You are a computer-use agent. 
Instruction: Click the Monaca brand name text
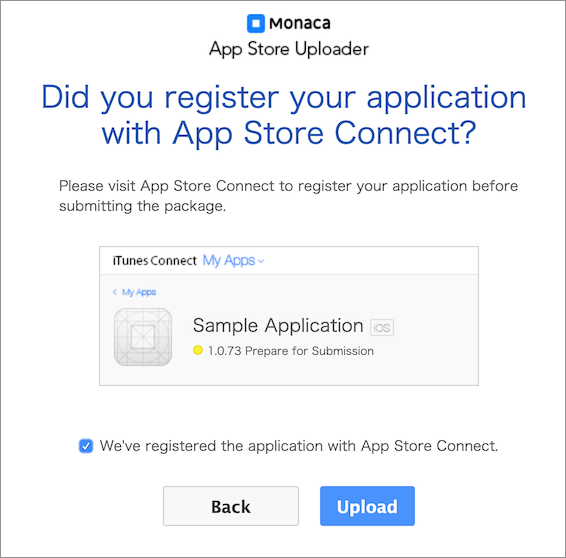(300, 23)
